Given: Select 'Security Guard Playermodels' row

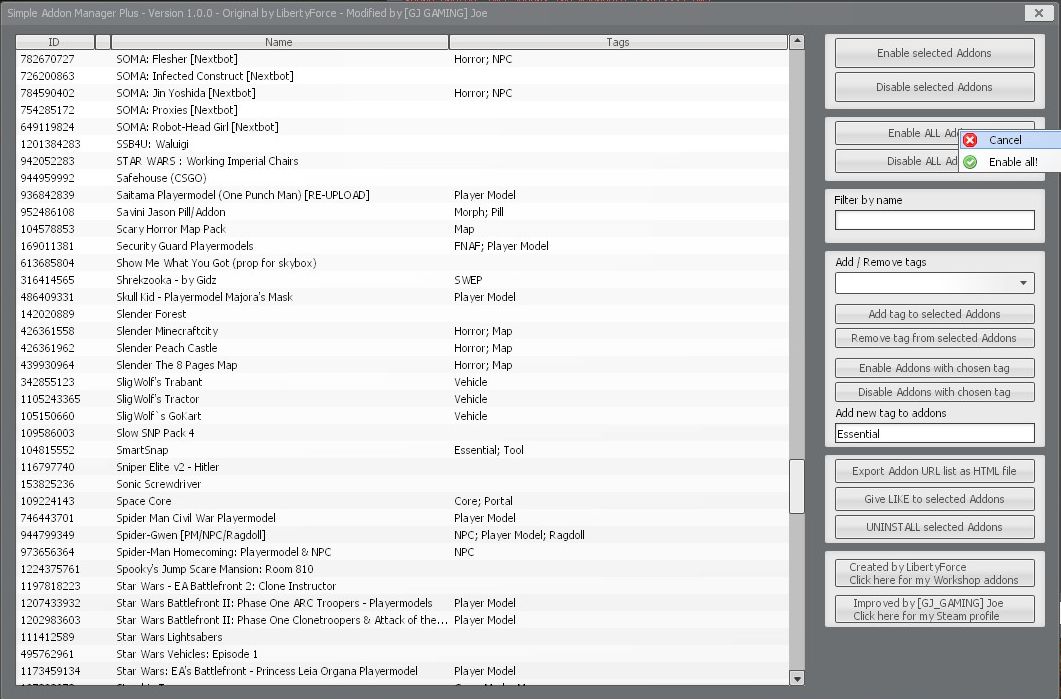Looking at the screenshot, I should [402, 246].
